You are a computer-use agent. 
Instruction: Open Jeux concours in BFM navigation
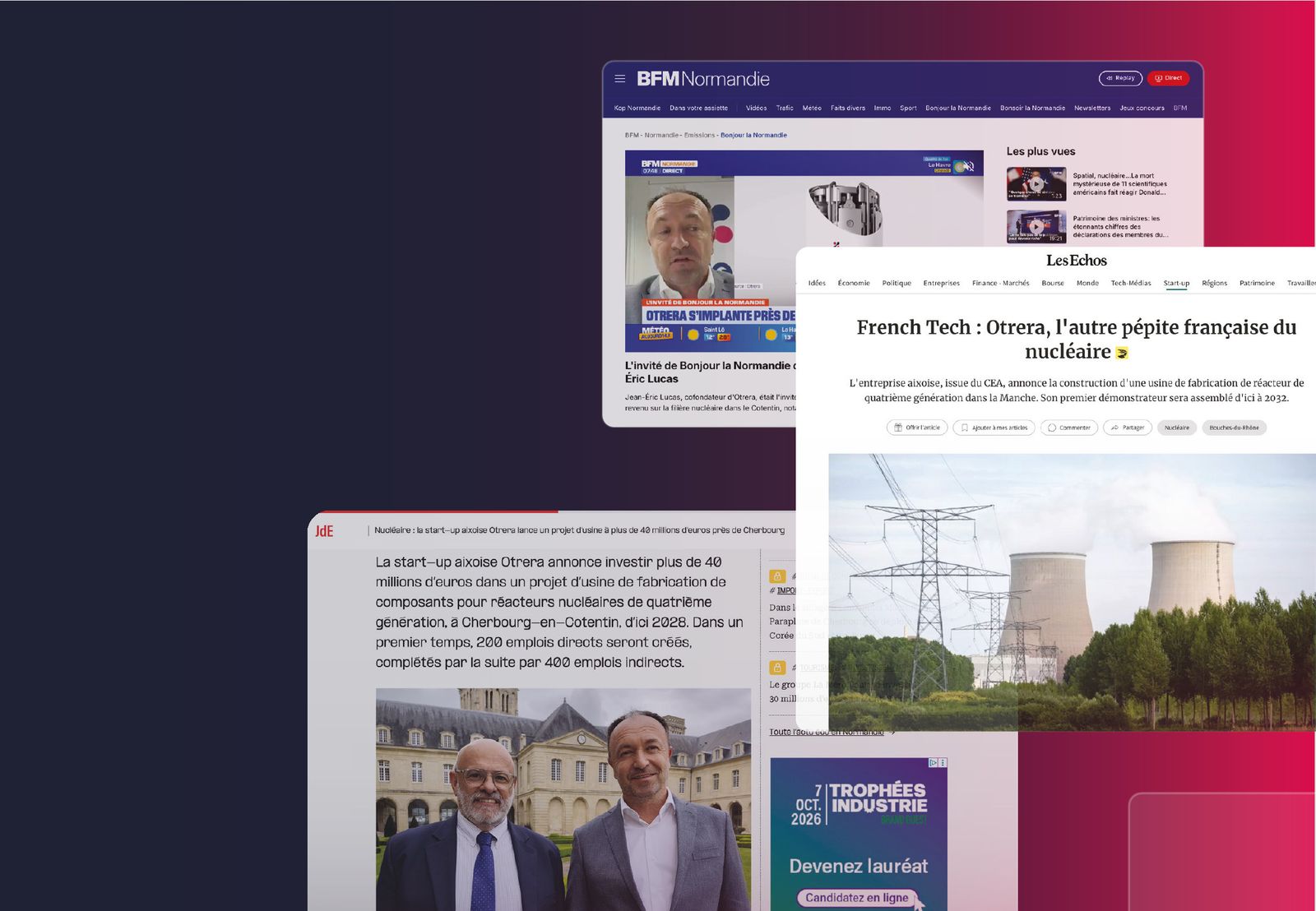pos(1142,108)
